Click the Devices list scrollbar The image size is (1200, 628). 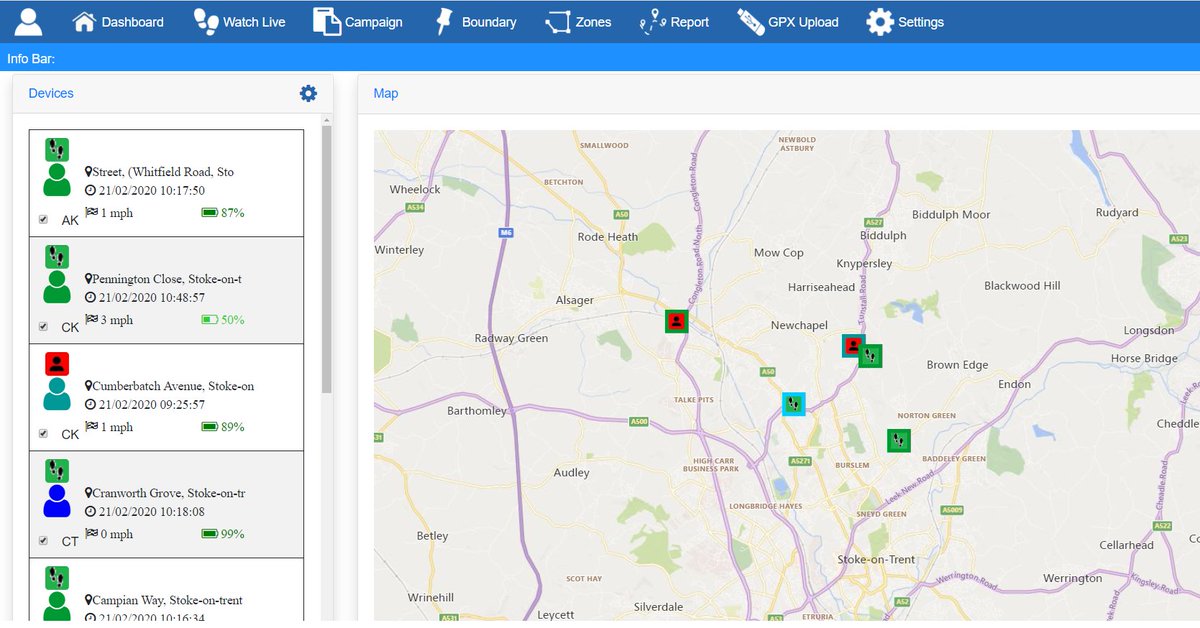[x=326, y=260]
